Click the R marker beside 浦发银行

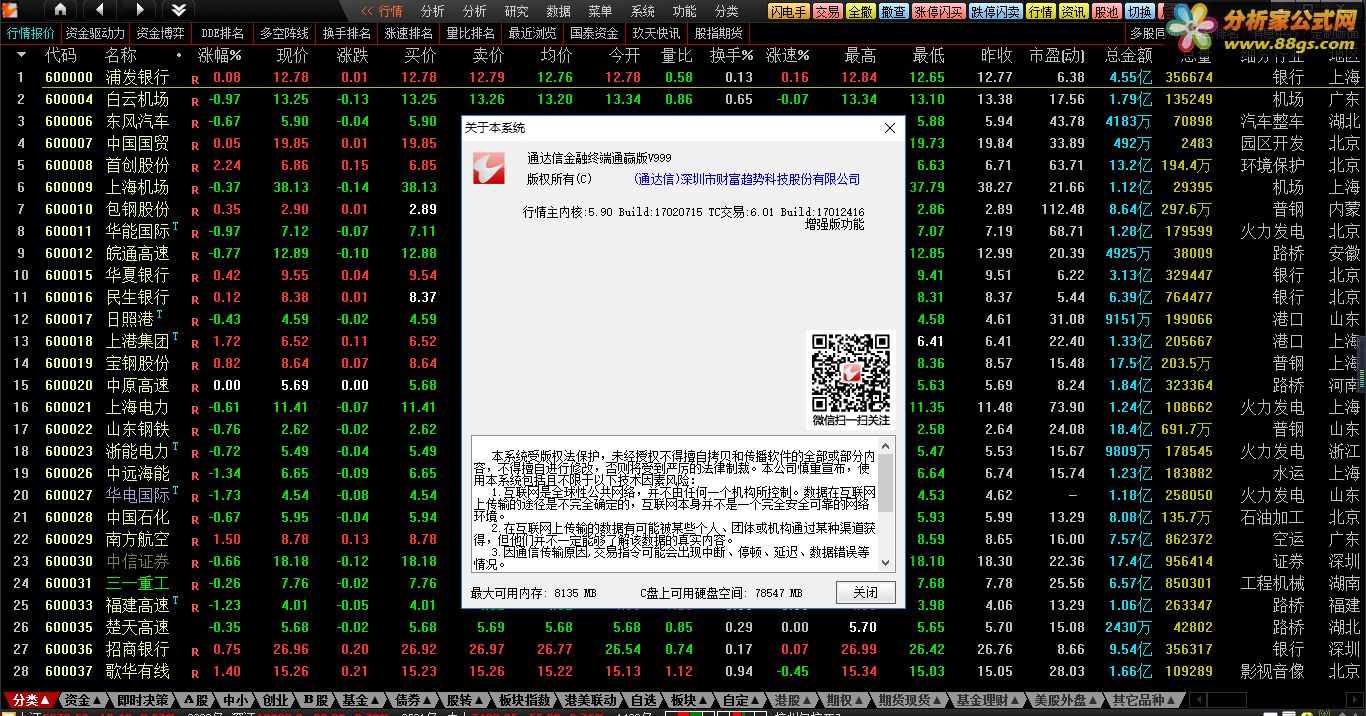coord(195,78)
